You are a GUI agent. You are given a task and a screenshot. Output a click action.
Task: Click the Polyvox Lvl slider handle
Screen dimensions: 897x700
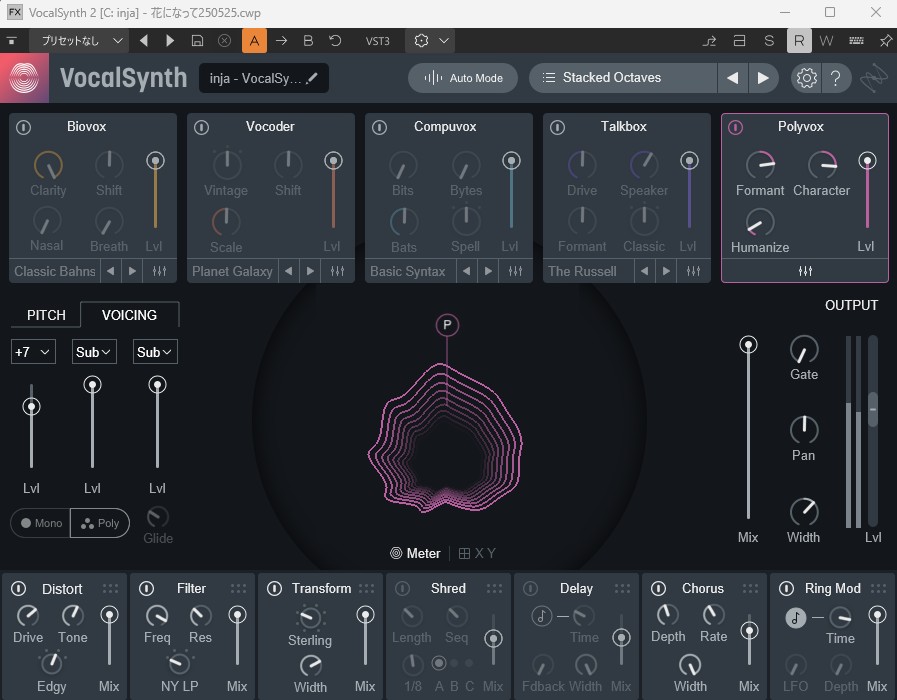[x=867, y=161]
